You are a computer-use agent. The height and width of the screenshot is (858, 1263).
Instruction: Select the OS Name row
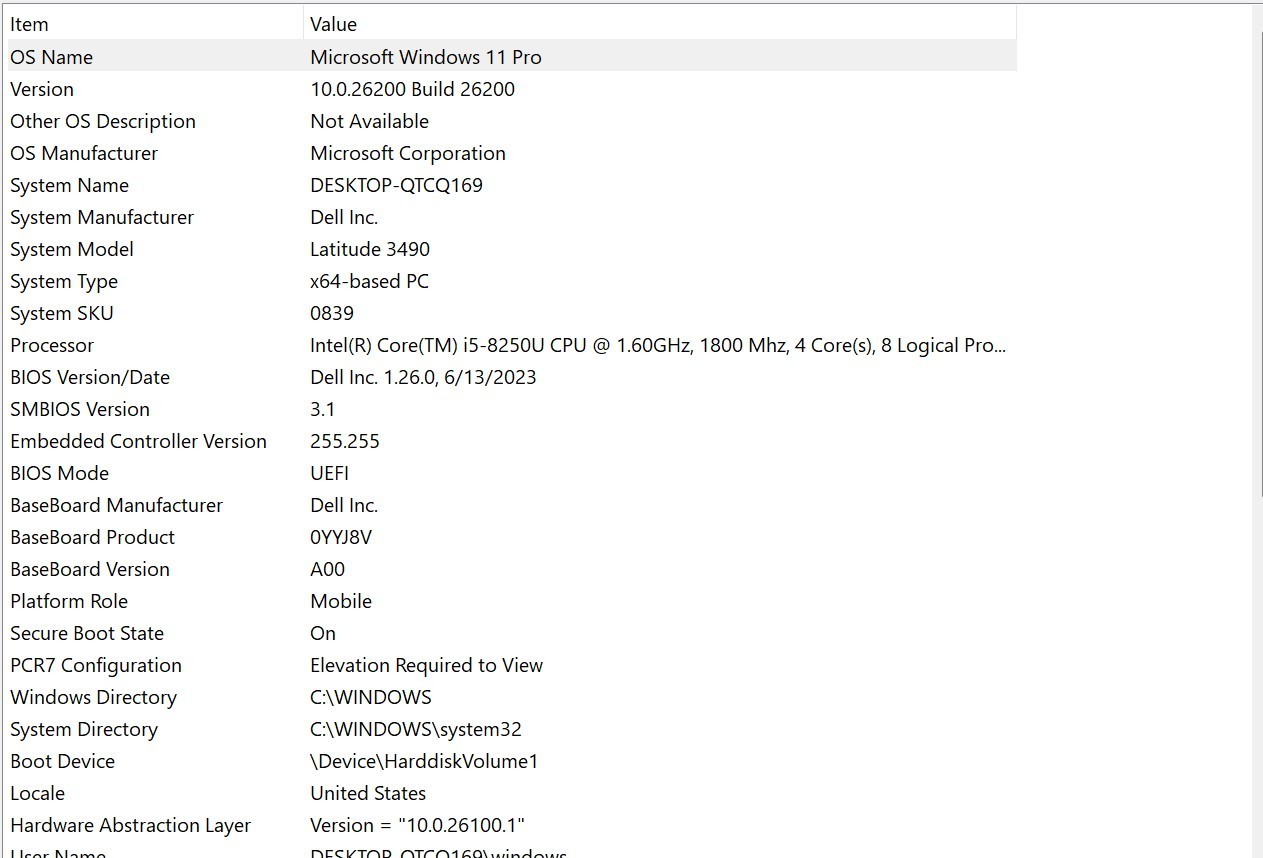click(511, 57)
